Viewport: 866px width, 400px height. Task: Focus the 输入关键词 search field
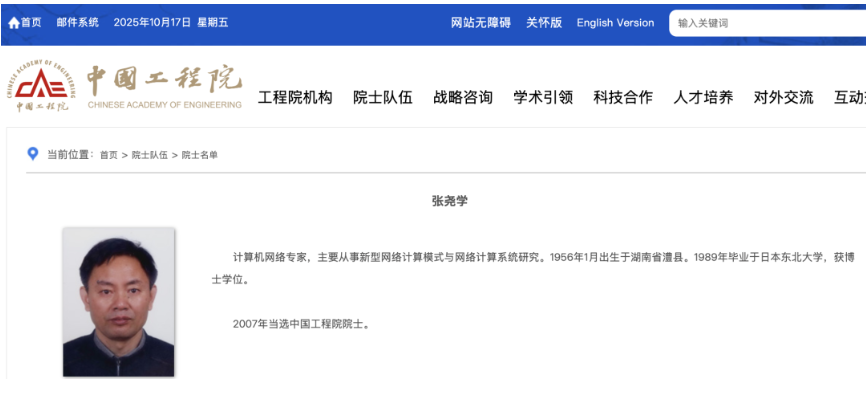tap(765, 23)
